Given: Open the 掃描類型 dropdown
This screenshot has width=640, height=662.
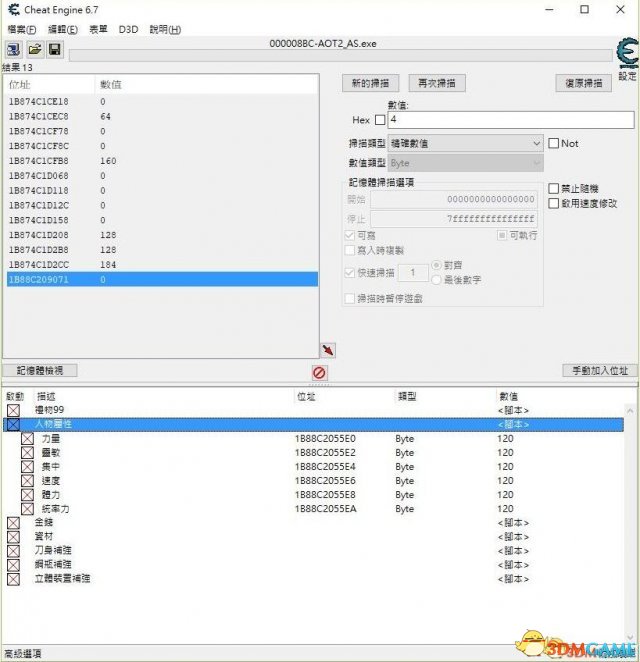Looking at the screenshot, I should (x=465, y=144).
